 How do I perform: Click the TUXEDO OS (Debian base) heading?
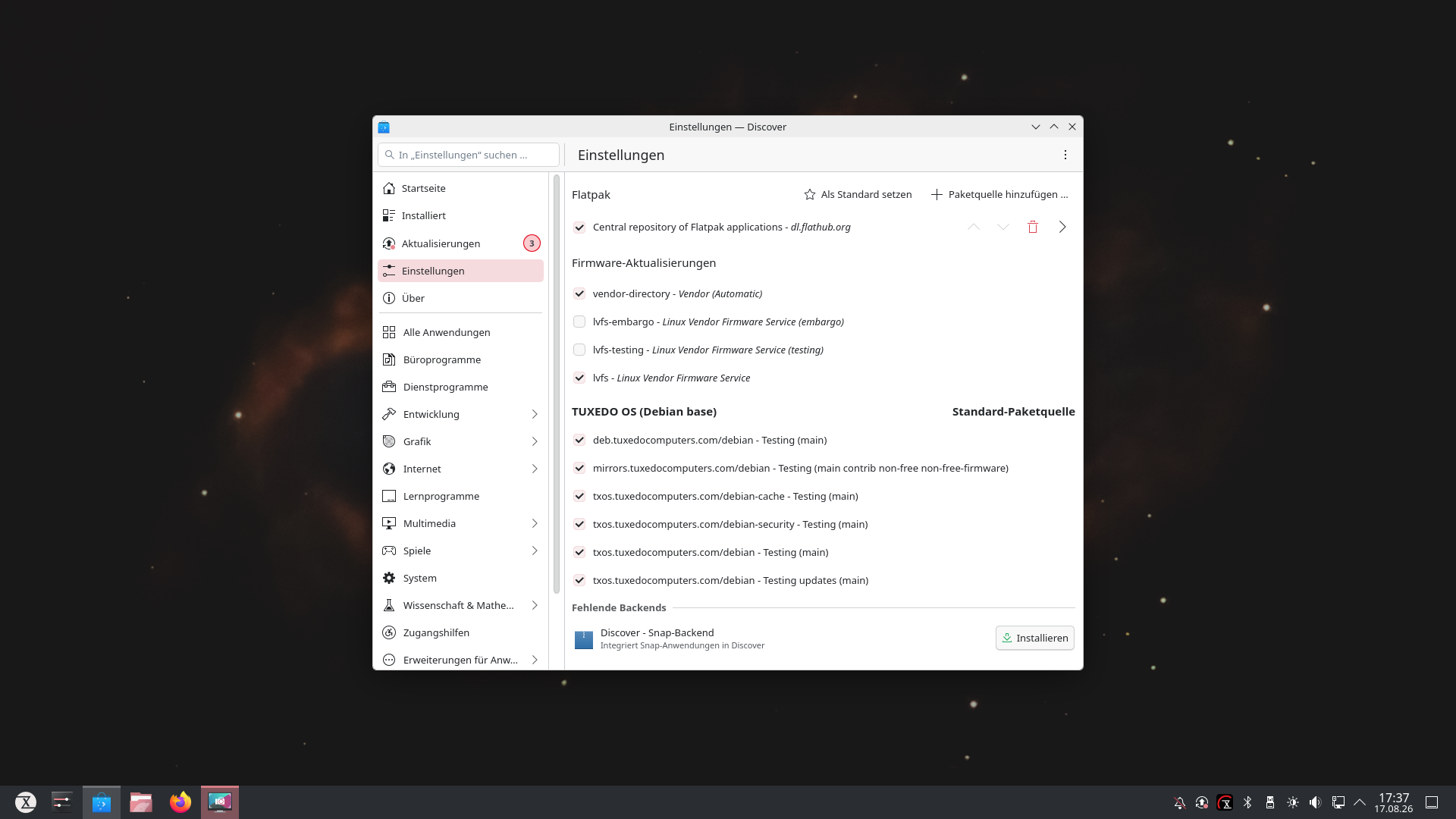point(644,412)
